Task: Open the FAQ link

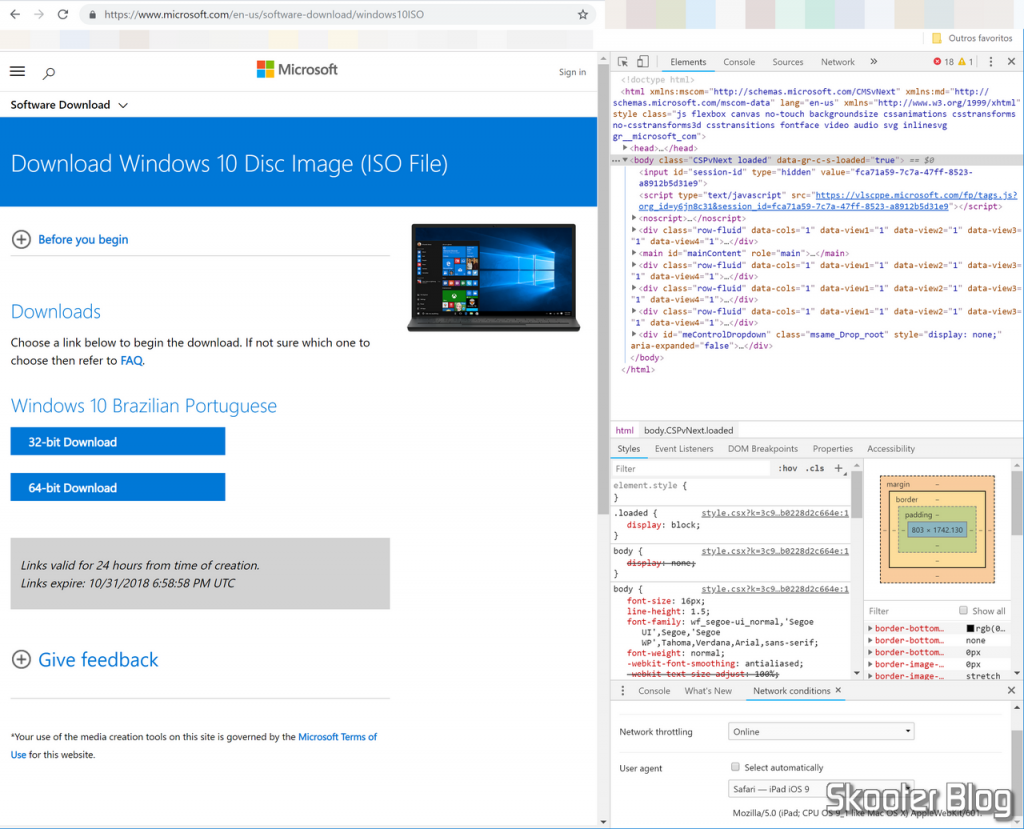Action: (131, 361)
